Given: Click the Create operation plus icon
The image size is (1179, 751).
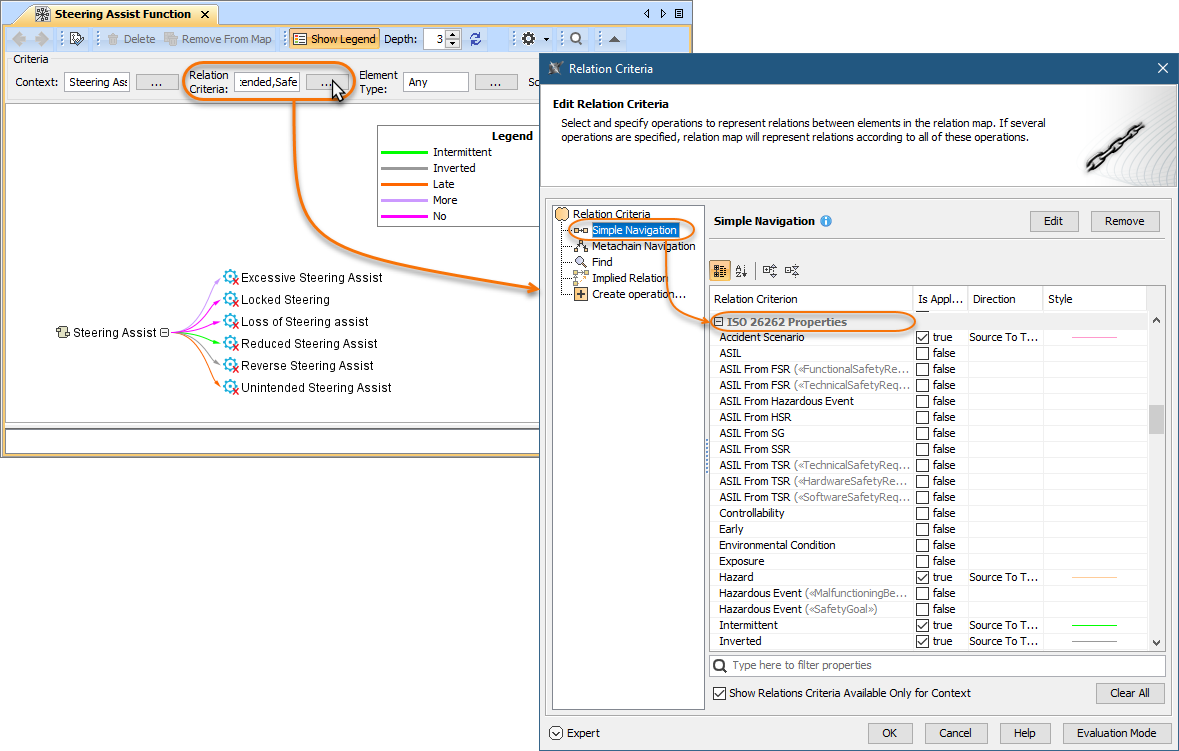Looking at the screenshot, I should click(x=581, y=294).
